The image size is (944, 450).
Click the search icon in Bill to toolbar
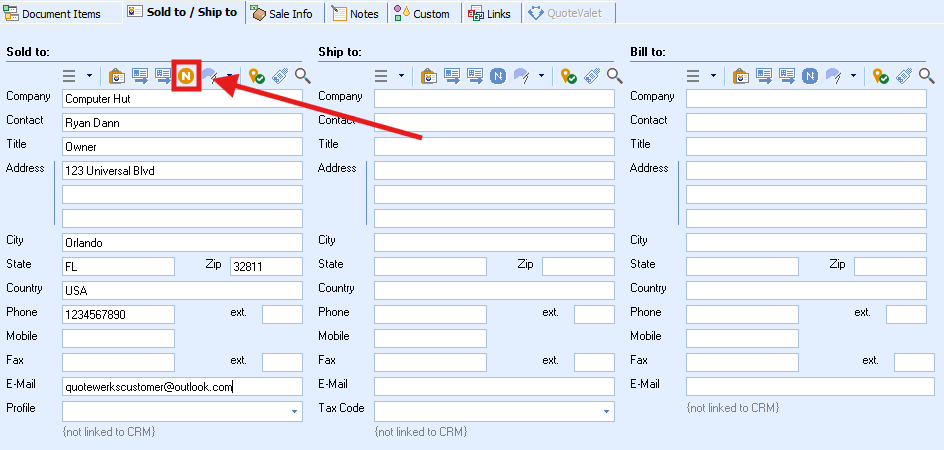(926, 76)
